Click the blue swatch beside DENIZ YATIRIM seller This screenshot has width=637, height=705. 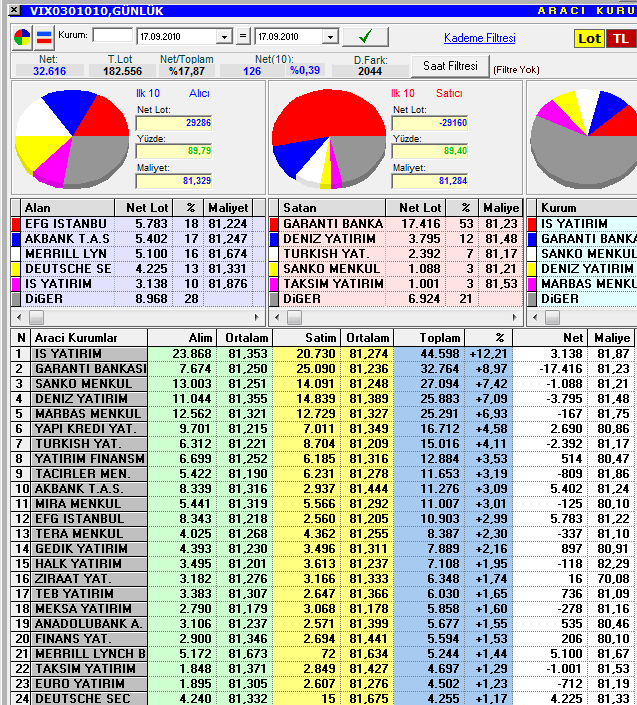[275, 238]
